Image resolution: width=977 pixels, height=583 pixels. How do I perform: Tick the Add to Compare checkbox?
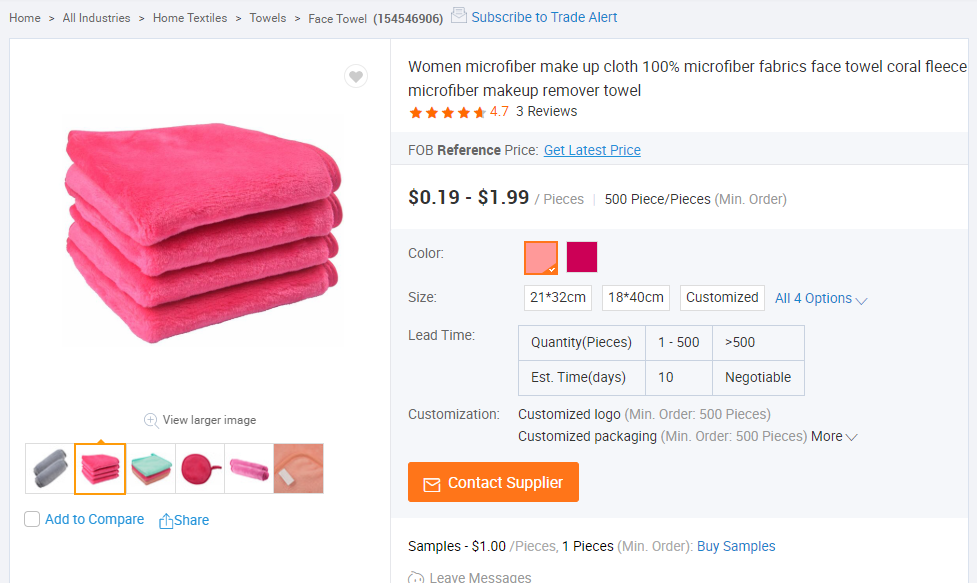click(32, 519)
